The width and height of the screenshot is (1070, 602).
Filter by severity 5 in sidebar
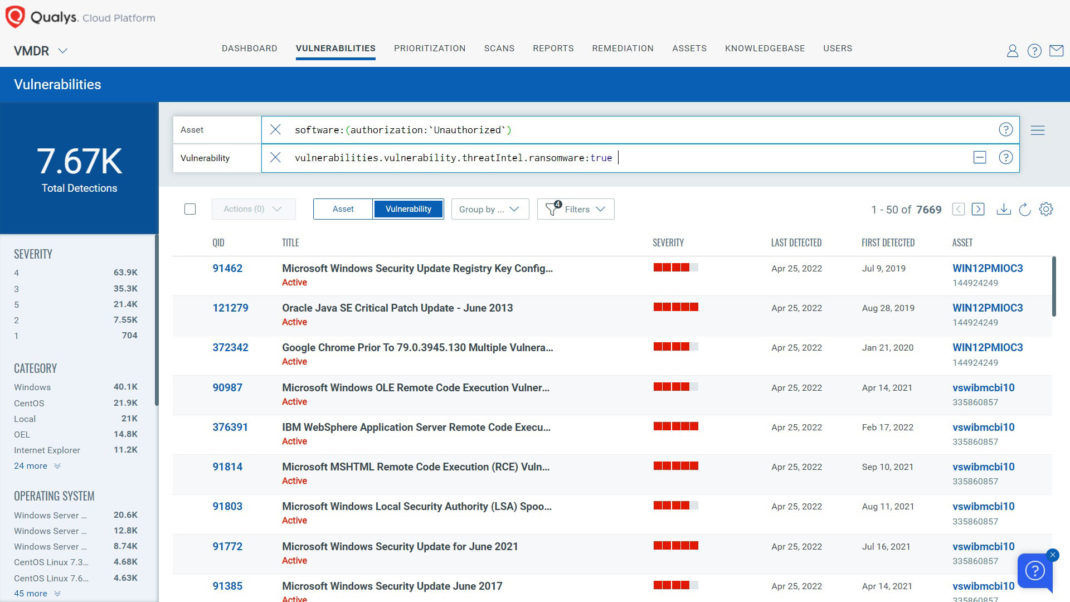tap(75, 304)
